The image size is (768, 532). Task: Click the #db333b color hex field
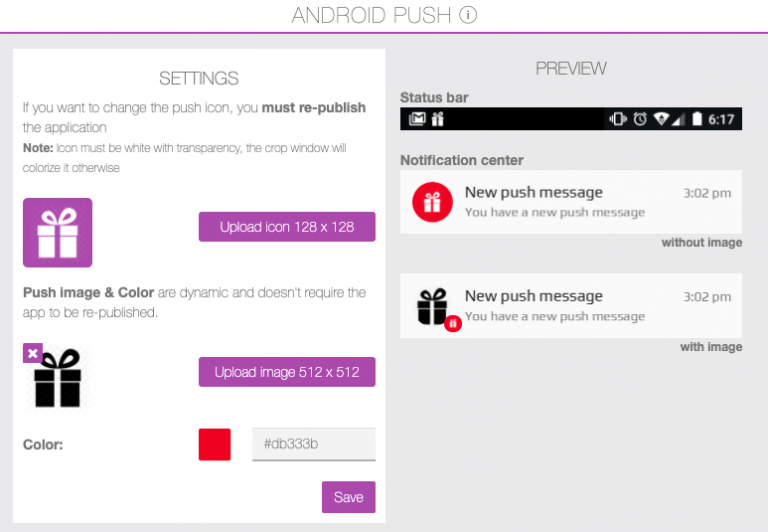pyautogui.click(x=313, y=444)
